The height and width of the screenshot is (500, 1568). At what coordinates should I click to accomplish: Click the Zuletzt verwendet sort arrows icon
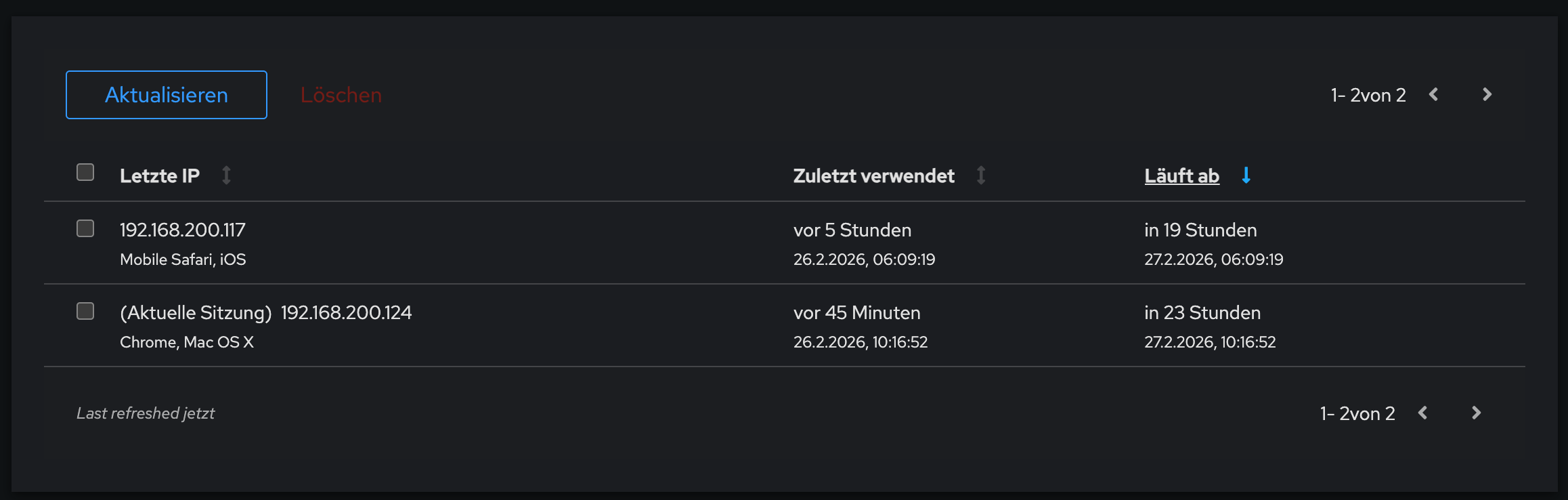pos(981,175)
